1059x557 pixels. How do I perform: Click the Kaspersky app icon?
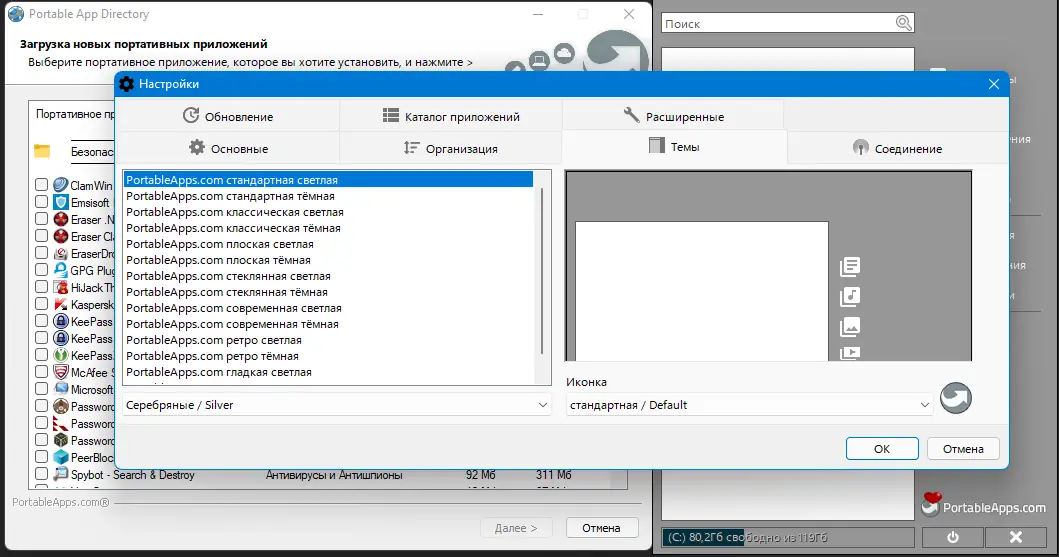click(61, 304)
